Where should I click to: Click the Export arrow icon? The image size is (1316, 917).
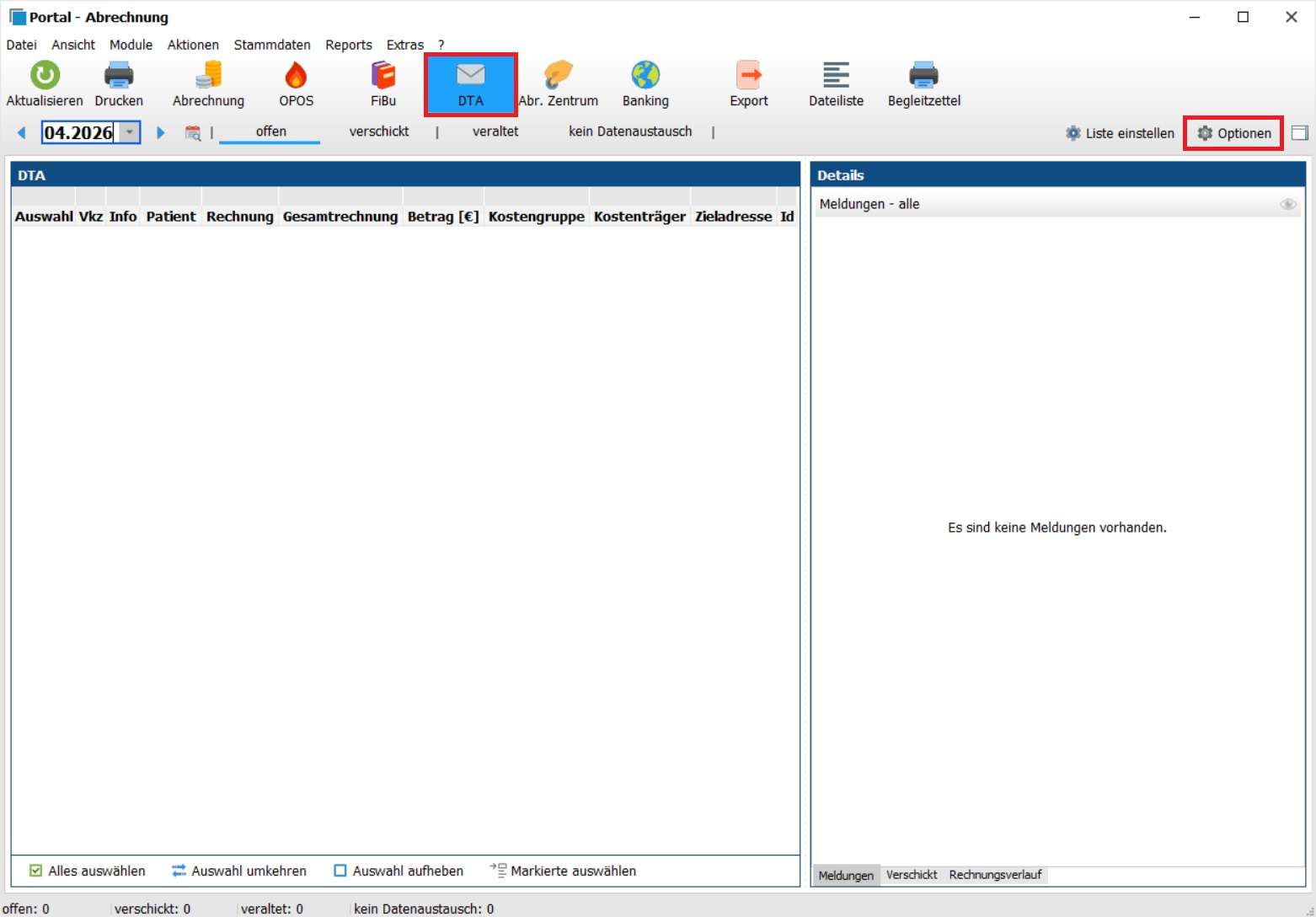(x=748, y=76)
